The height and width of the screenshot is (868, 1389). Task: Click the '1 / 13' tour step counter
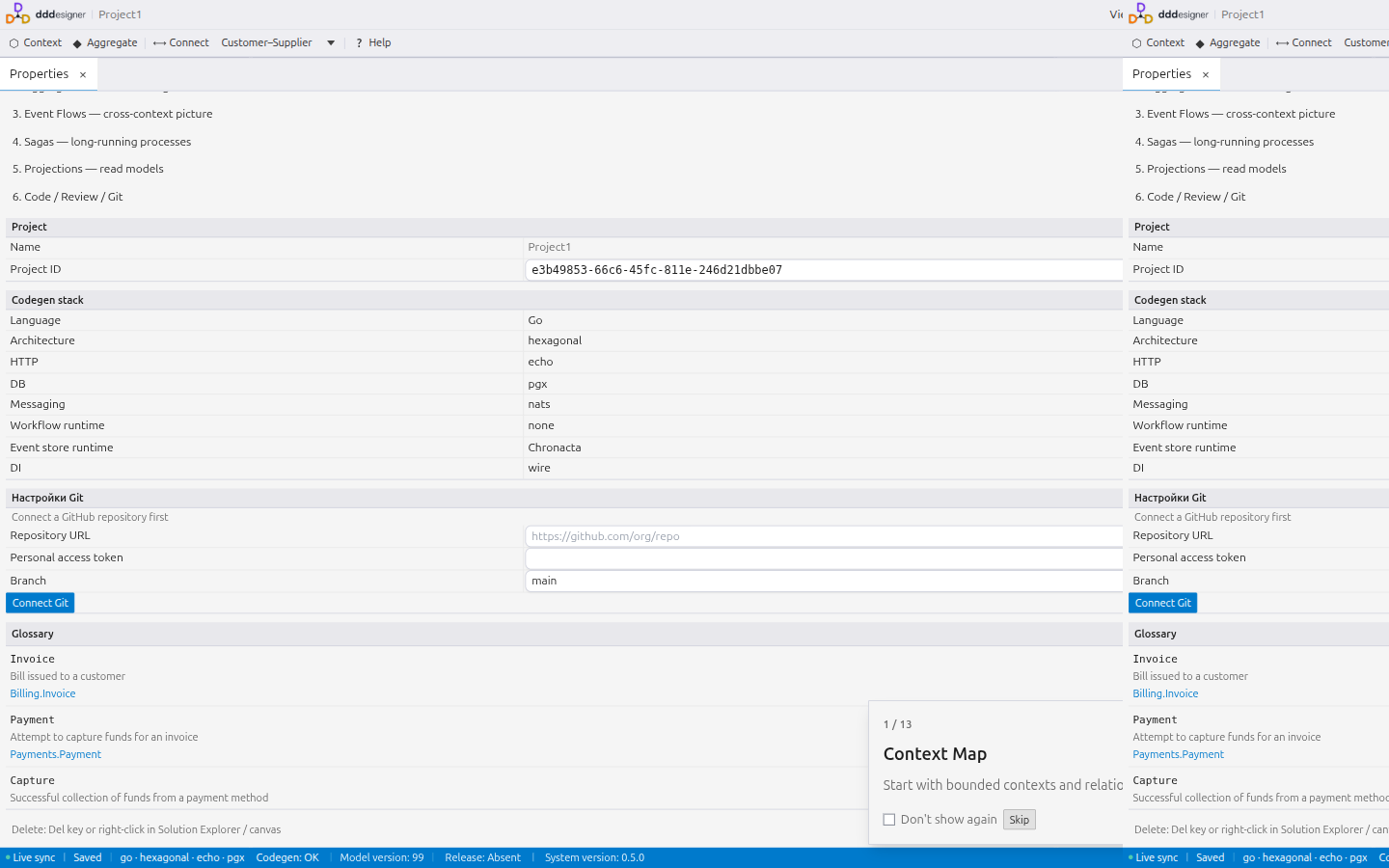point(898,724)
